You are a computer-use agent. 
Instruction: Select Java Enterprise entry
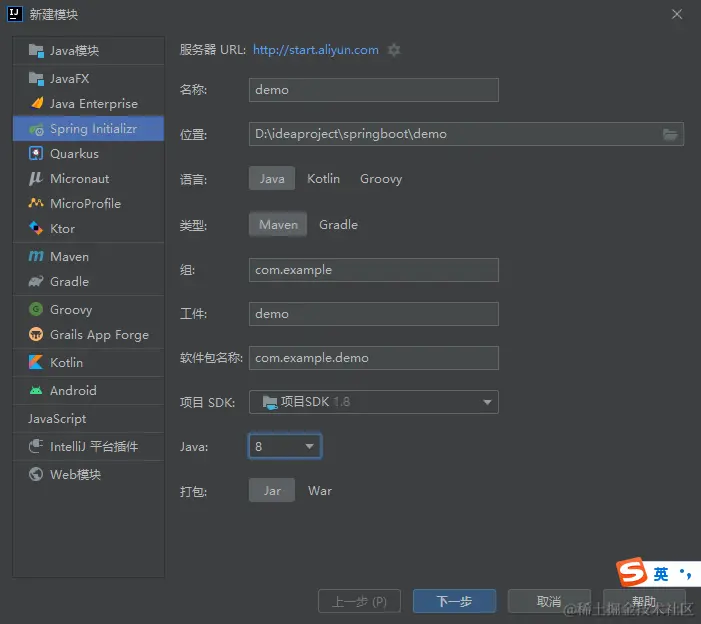(89, 103)
